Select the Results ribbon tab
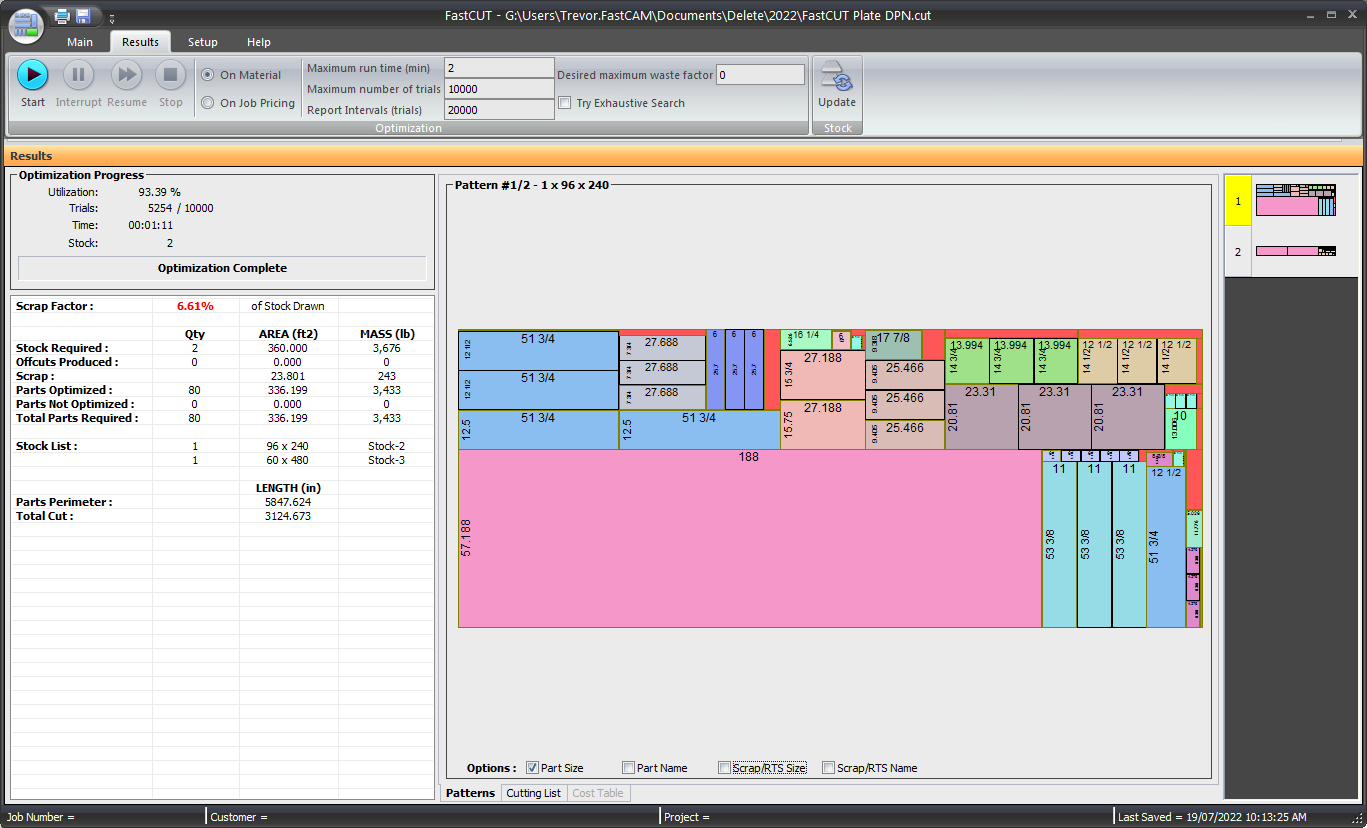 click(140, 42)
